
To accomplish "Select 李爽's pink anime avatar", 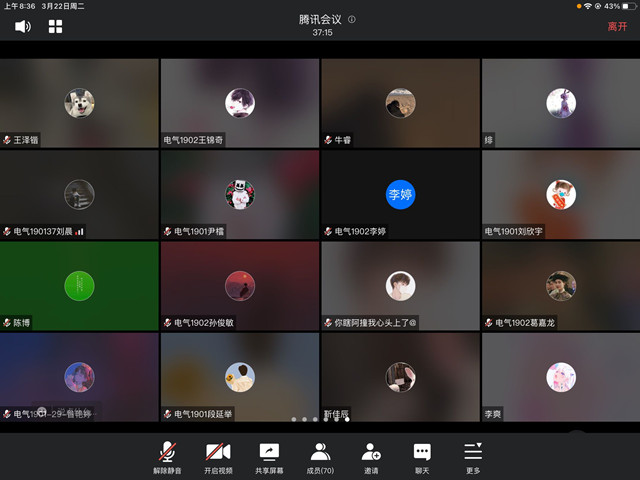I will pos(561,377).
